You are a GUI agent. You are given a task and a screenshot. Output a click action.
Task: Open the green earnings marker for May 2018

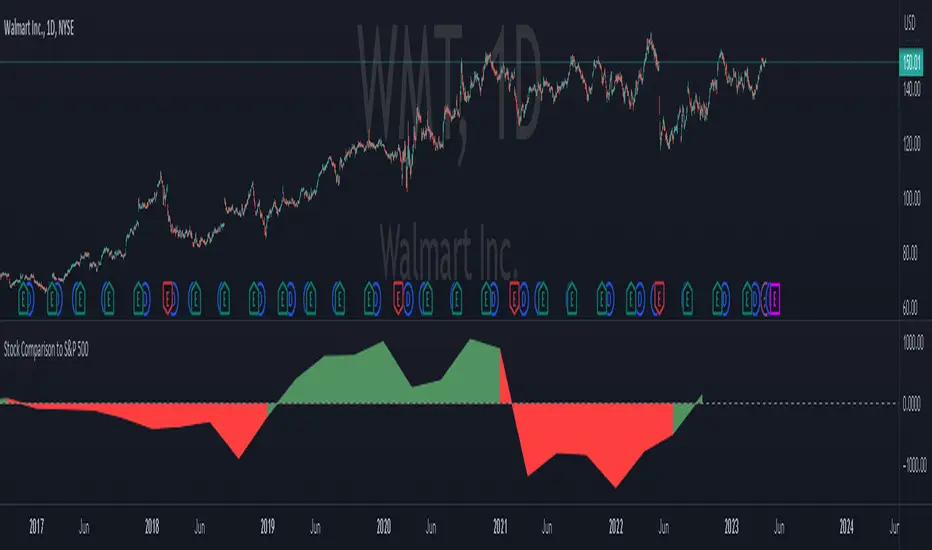click(x=195, y=298)
